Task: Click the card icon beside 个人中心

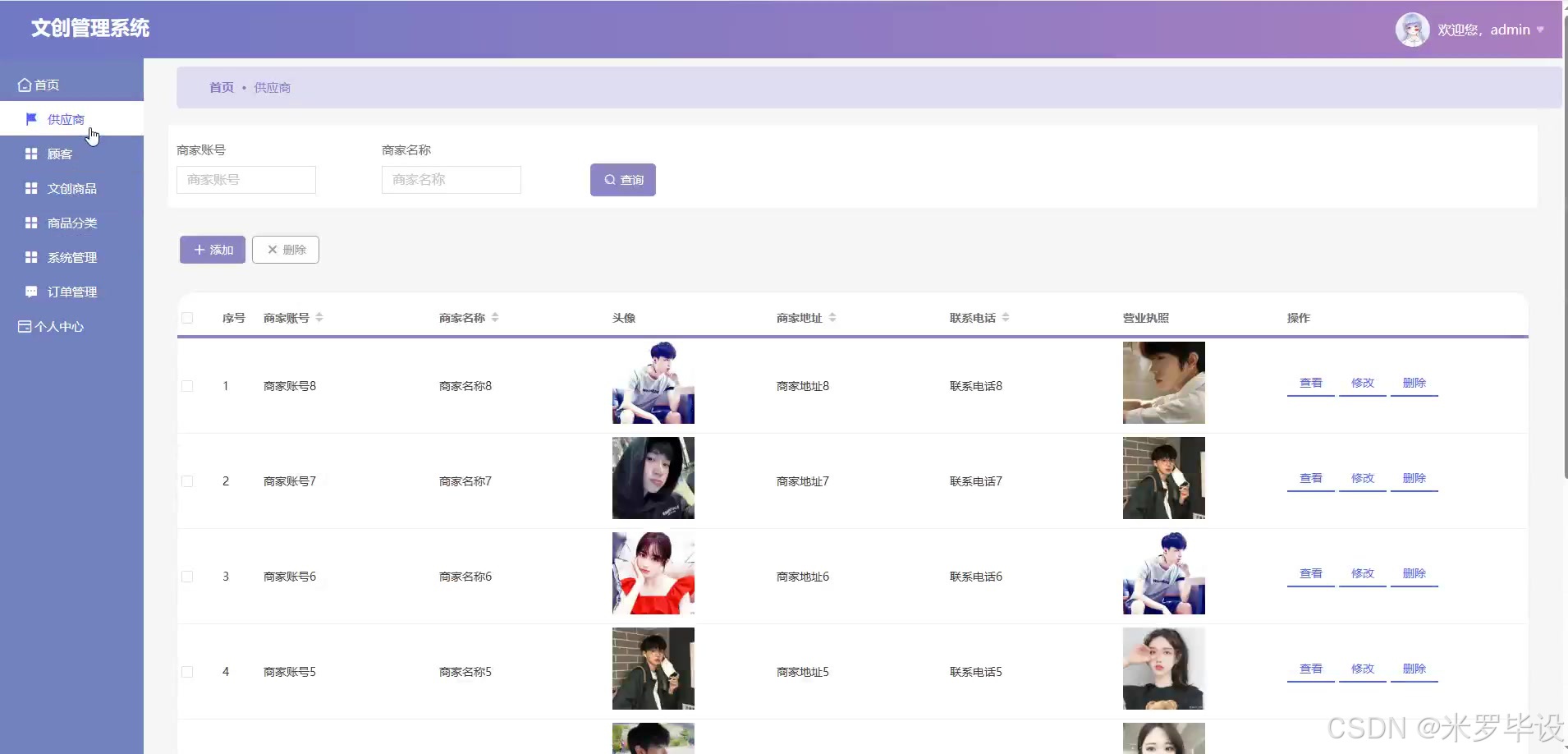Action: (x=25, y=326)
